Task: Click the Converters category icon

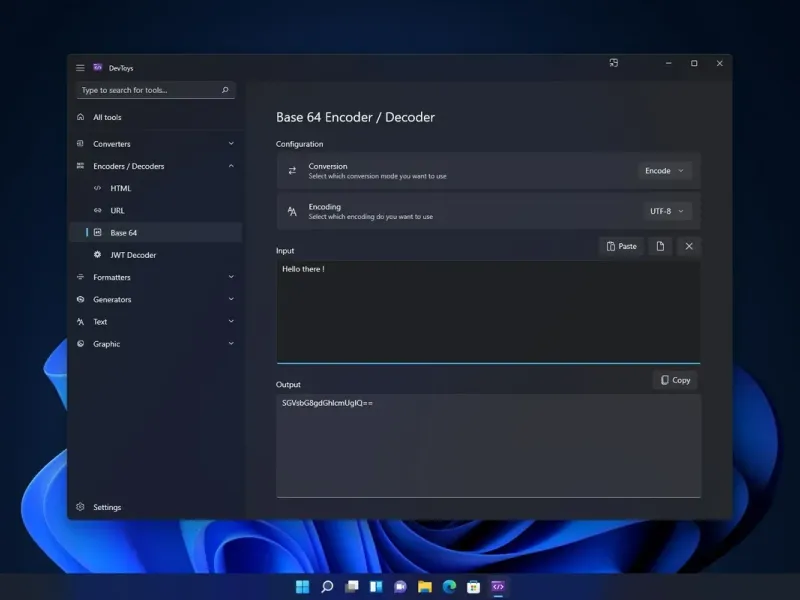Action: 80,143
